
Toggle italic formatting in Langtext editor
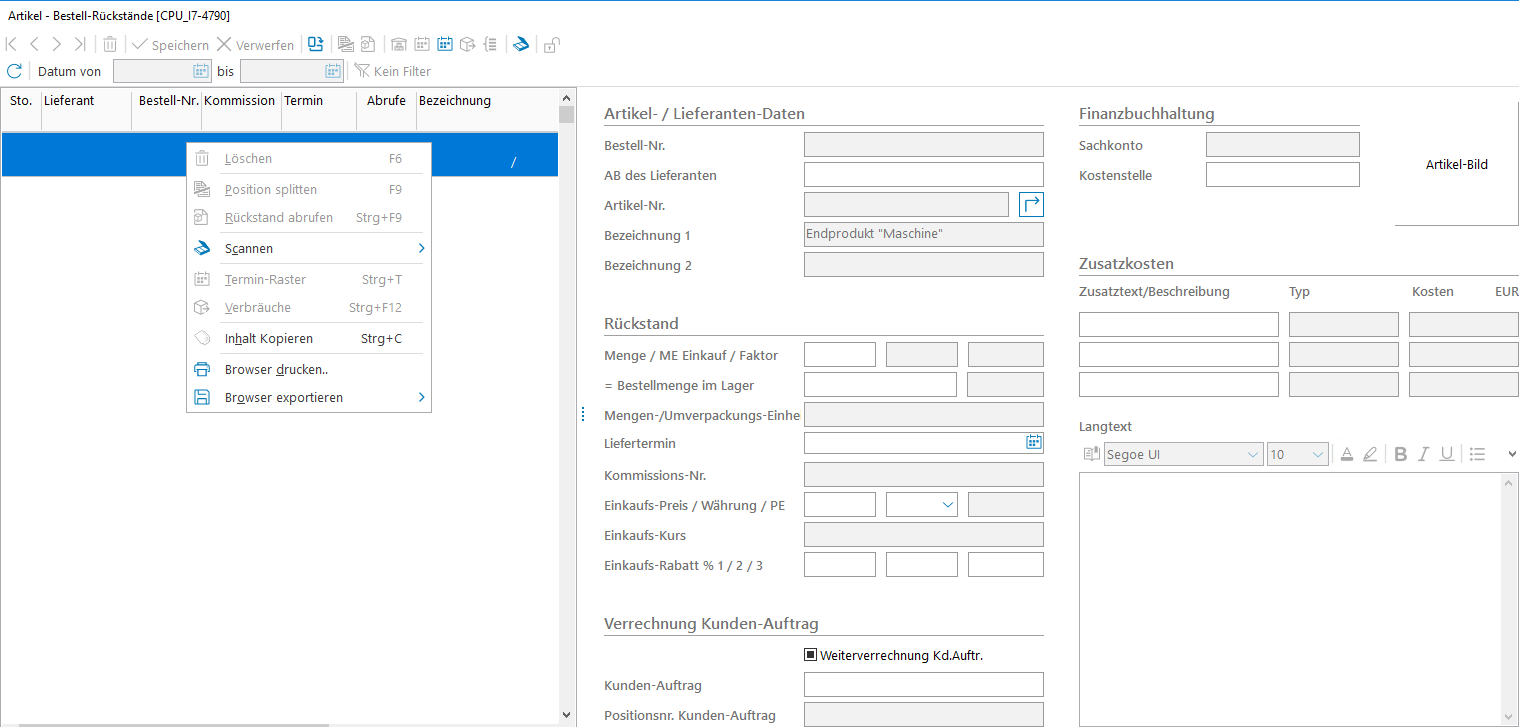tap(1423, 454)
